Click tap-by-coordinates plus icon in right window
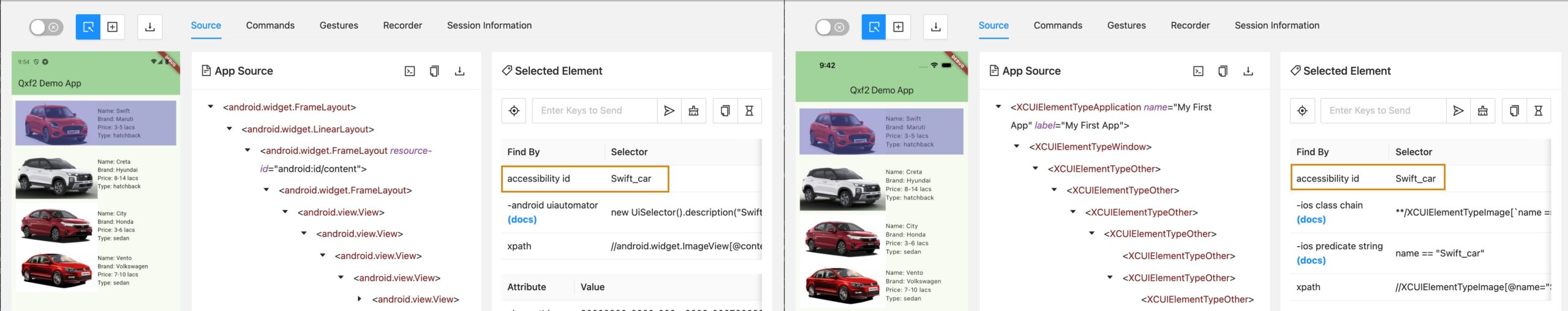This screenshot has height=311, width=1568. pyautogui.click(x=899, y=27)
